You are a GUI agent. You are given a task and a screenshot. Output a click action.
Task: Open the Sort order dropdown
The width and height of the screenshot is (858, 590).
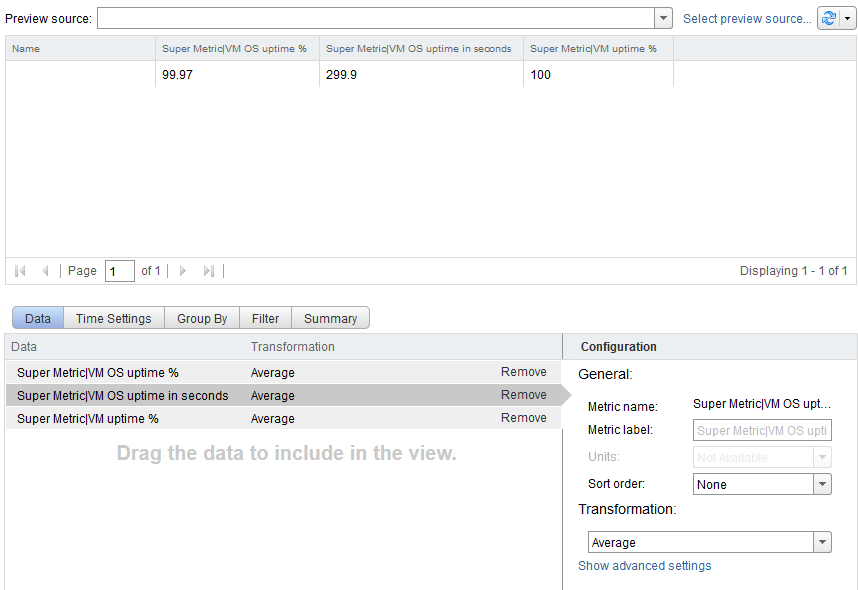coord(822,484)
